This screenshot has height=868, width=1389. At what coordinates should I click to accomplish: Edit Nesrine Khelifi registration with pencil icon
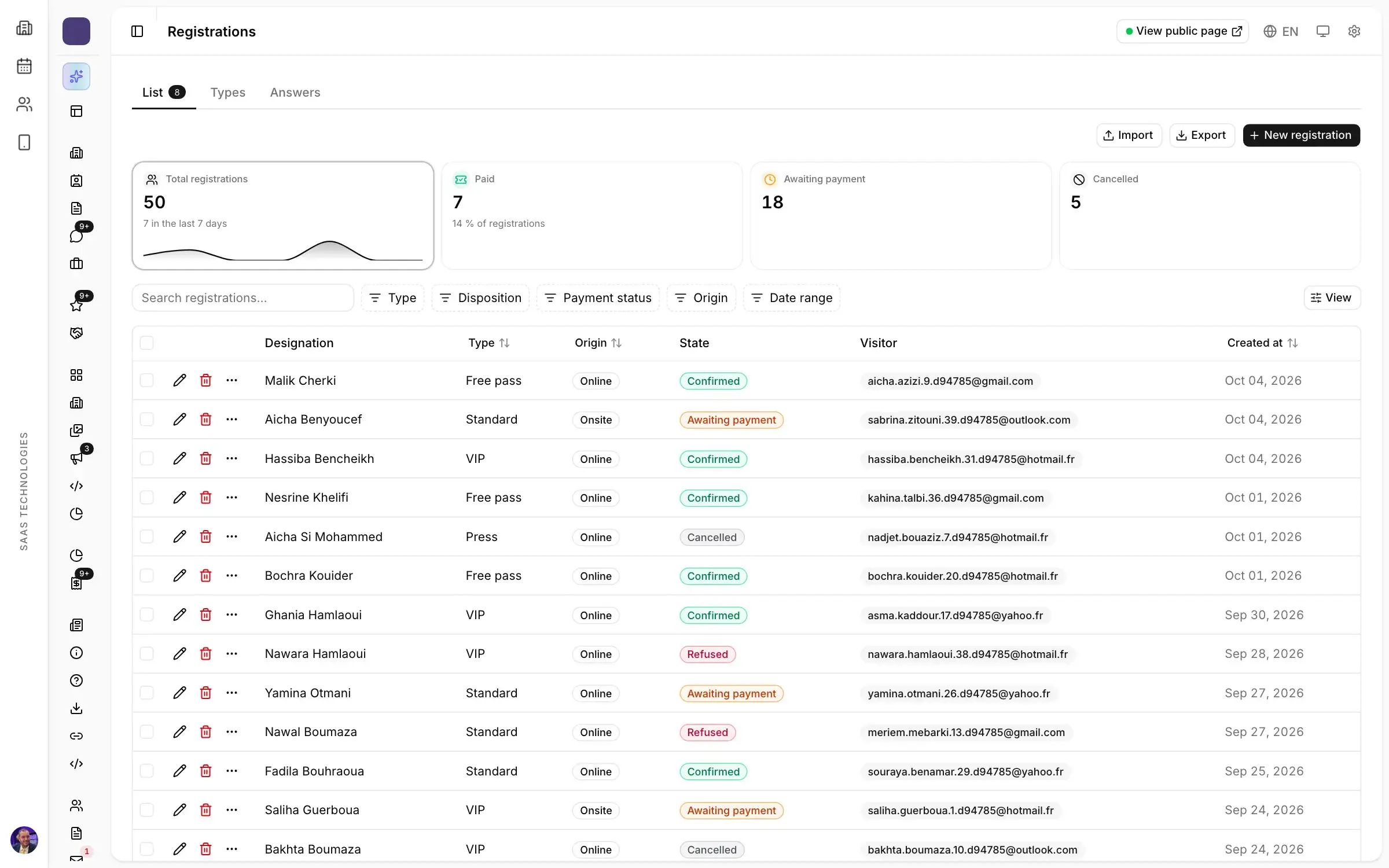pyautogui.click(x=179, y=497)
